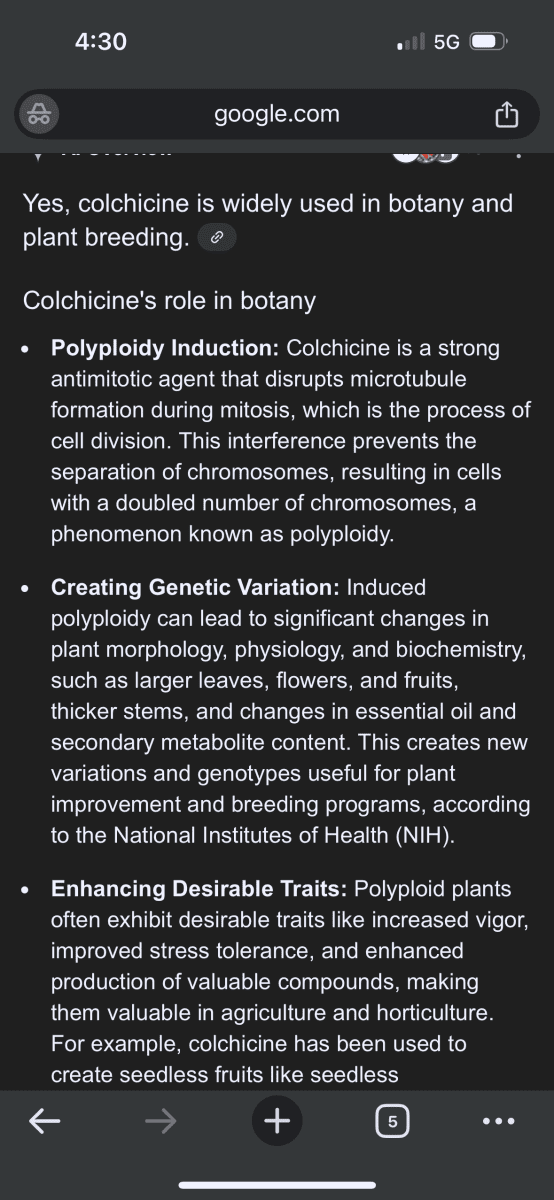This screenshot has width=554, height=1200.
Task: Select the 'Polyploidy Induction' bold heading
Action: pyautogui.click(x=165, y=349)
